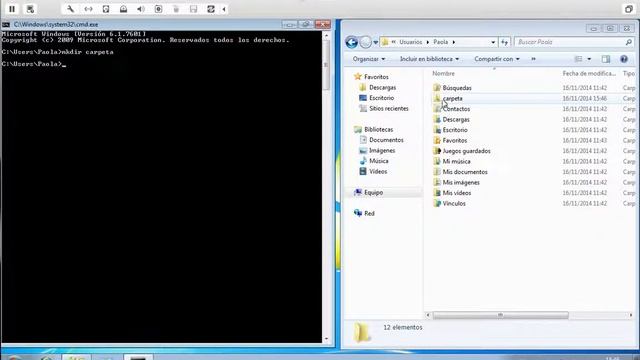Click the search magnifier icon
This screenshot has height=360, width=640.
coord(629,42)
